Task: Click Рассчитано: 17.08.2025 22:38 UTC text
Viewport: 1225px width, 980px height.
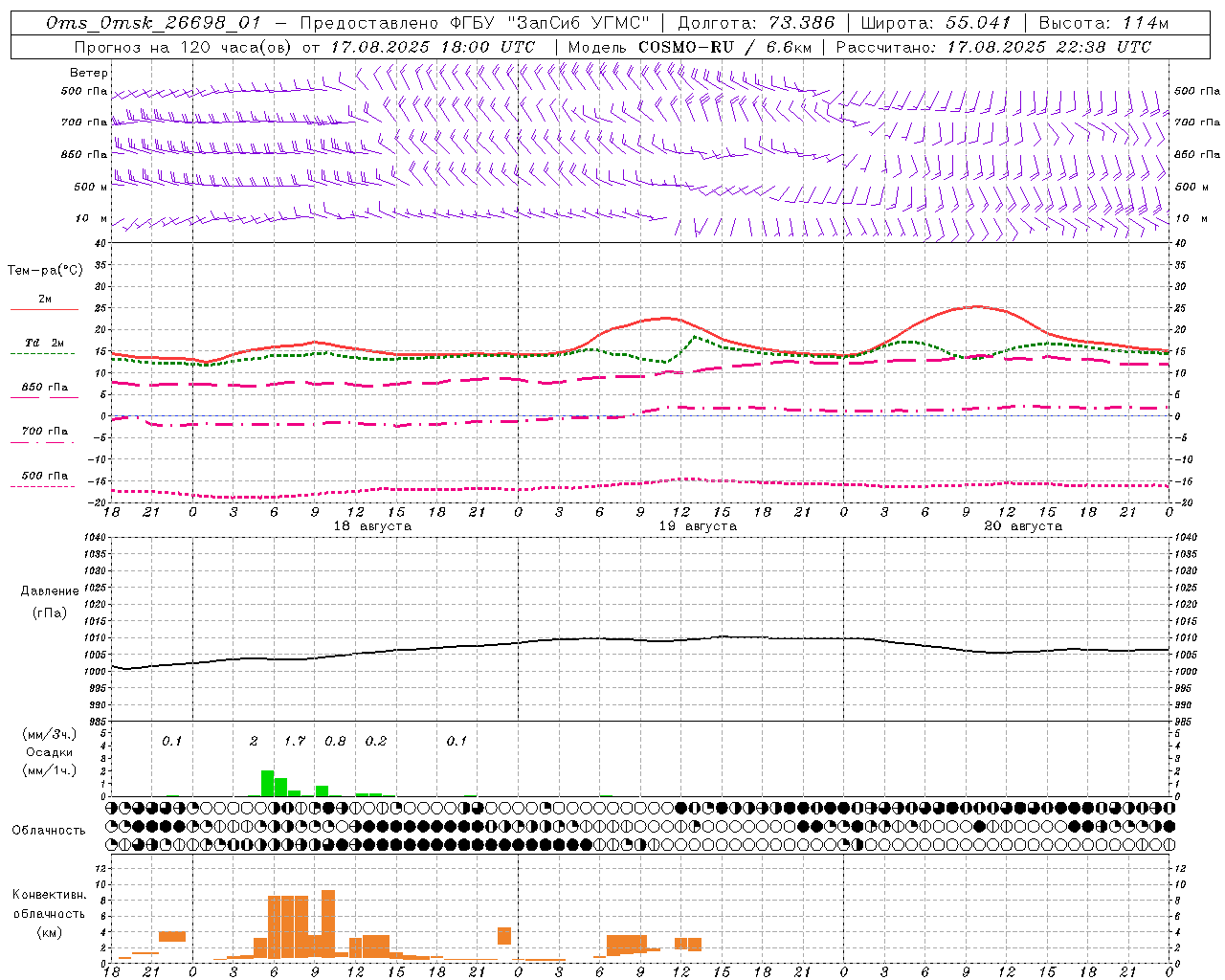Action: [x=993, y=47]
